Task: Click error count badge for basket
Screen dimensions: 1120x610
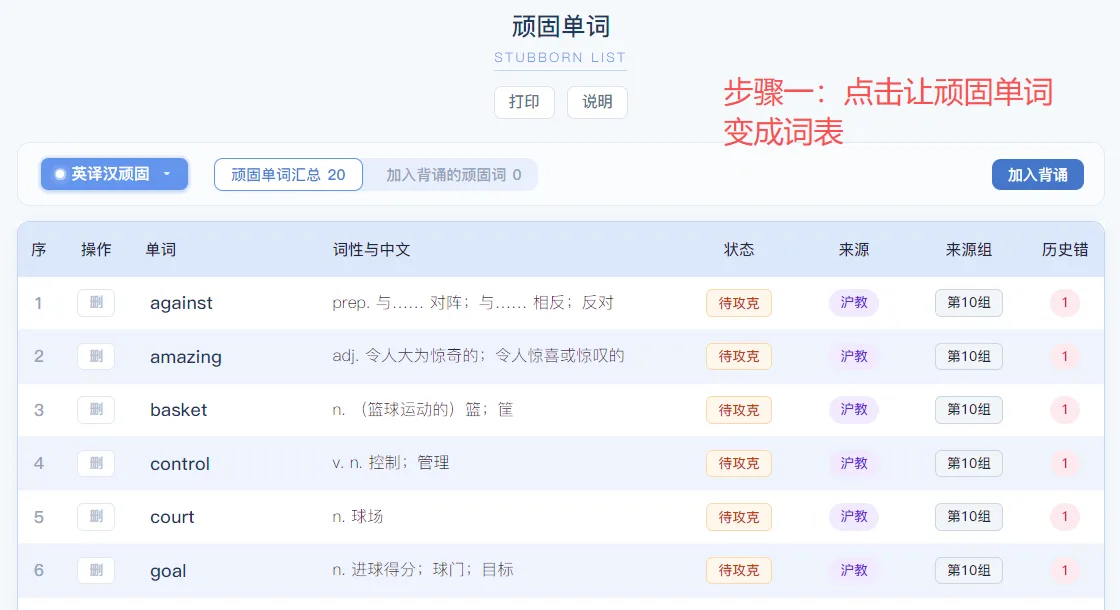Action: (1064, 410)
